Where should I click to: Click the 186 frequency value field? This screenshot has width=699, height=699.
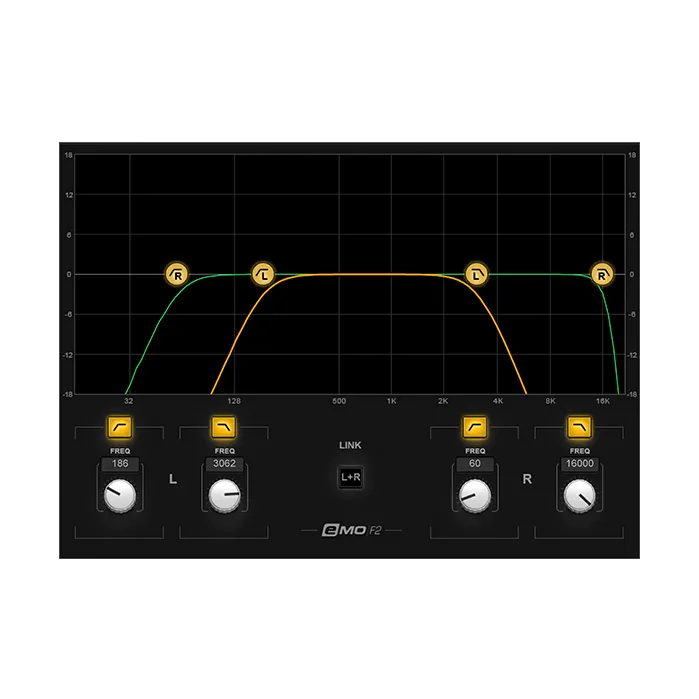pyautogui.click(x=120, y=464)
